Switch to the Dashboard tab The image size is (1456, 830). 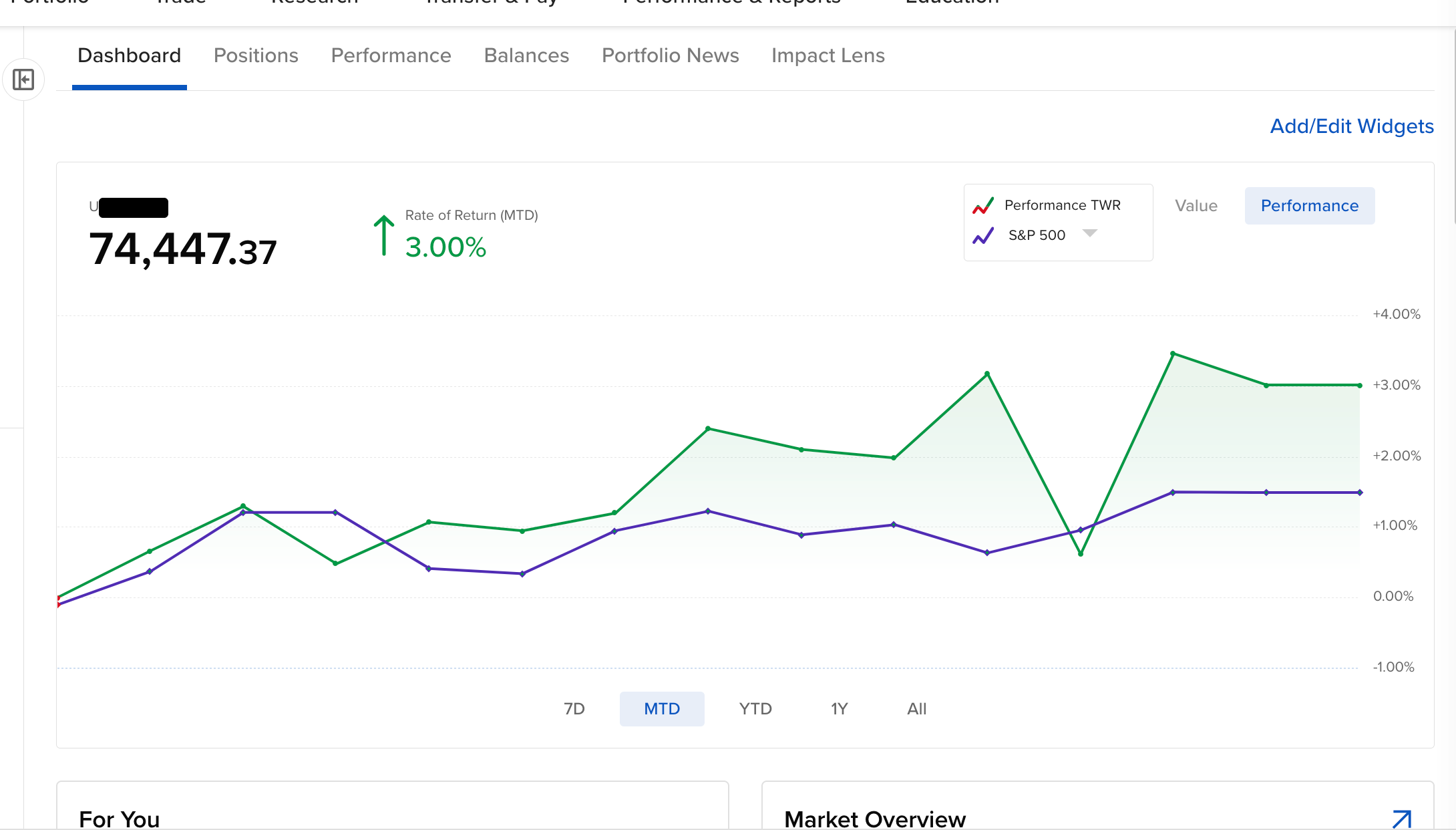(x=130, y=55)
